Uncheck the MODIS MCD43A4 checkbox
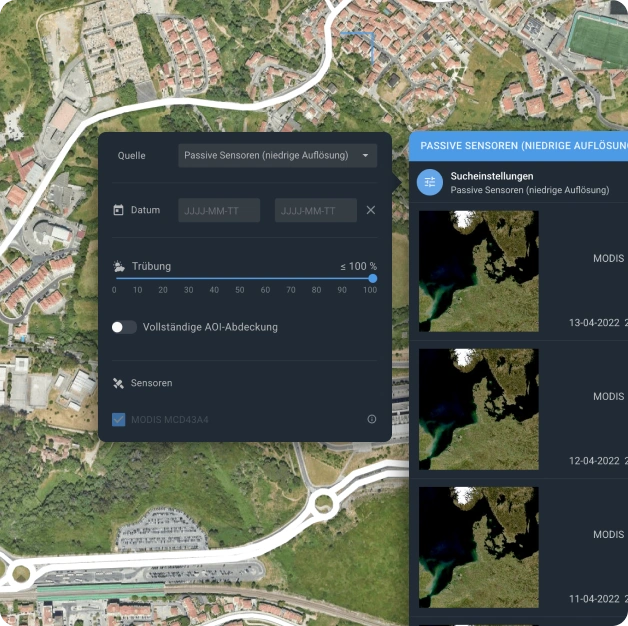The width and height of the screenshot is (628, 626). coord(118,419)
